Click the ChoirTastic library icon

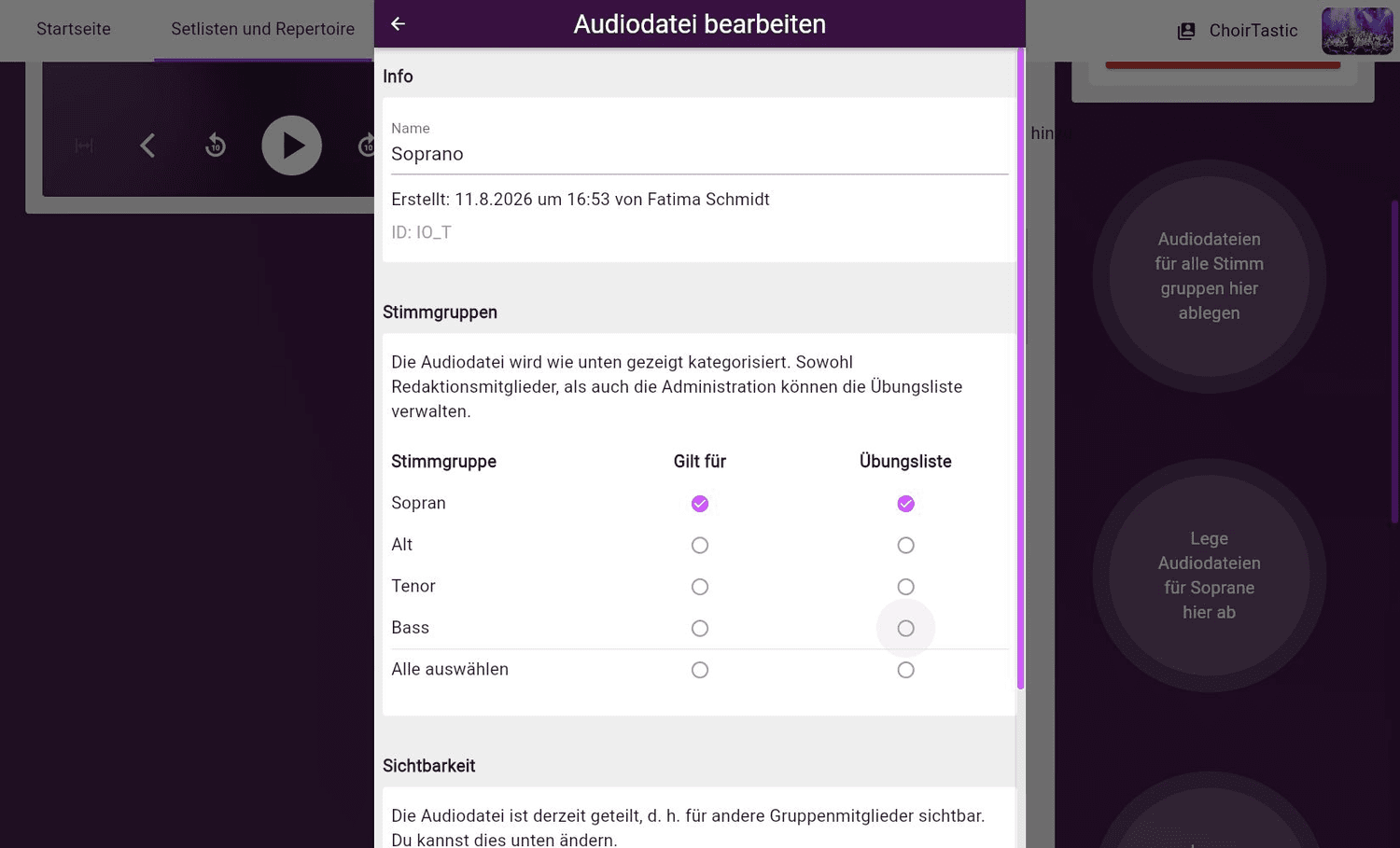click(x=1186, y=31)
